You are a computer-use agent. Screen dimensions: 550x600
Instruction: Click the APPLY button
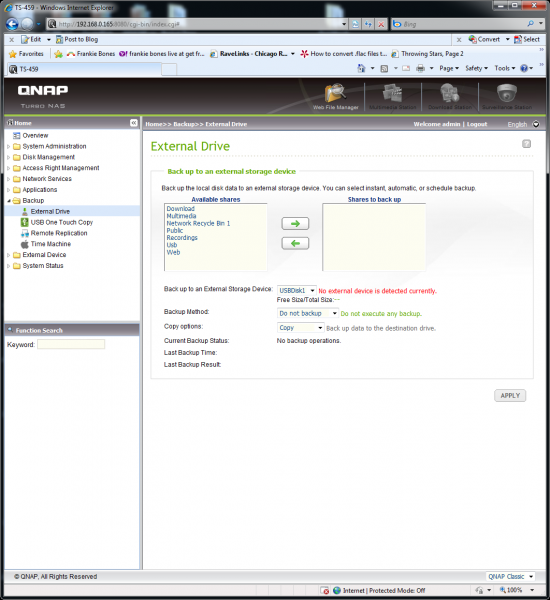click(x=510, y=396)
